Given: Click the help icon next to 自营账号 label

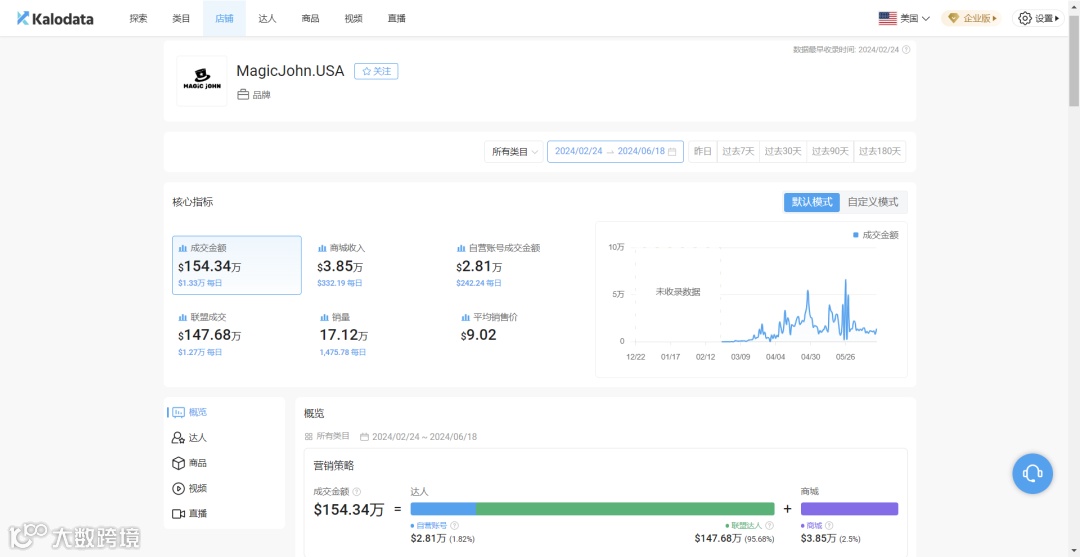Looking at the screenshot, I should pyautogui.click(x=454, y=525).
